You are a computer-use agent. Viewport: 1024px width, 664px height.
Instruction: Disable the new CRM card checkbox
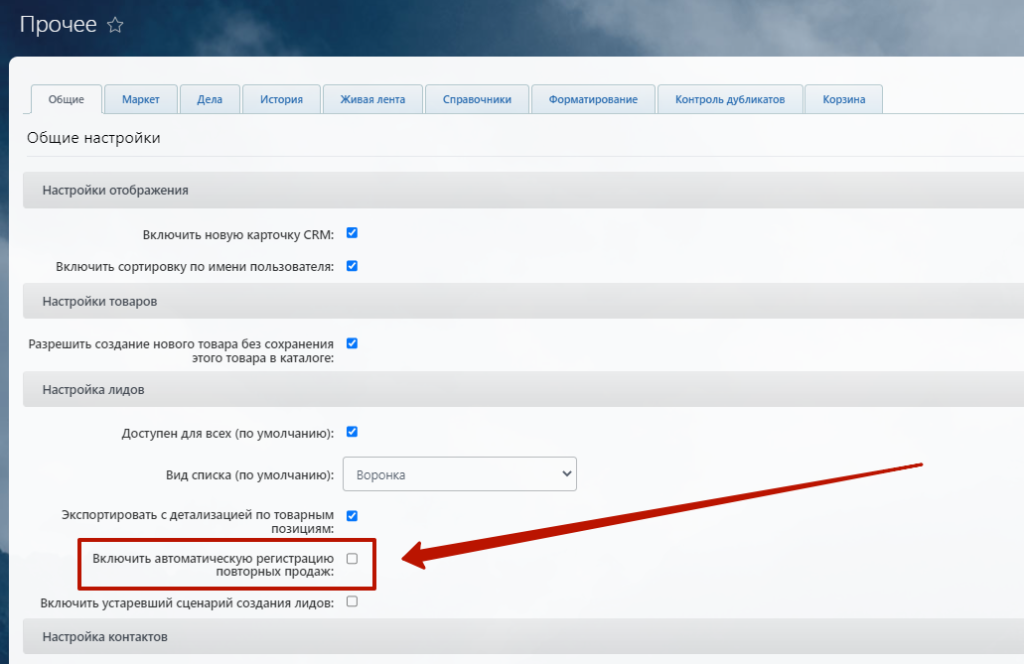tap(352, 233)
